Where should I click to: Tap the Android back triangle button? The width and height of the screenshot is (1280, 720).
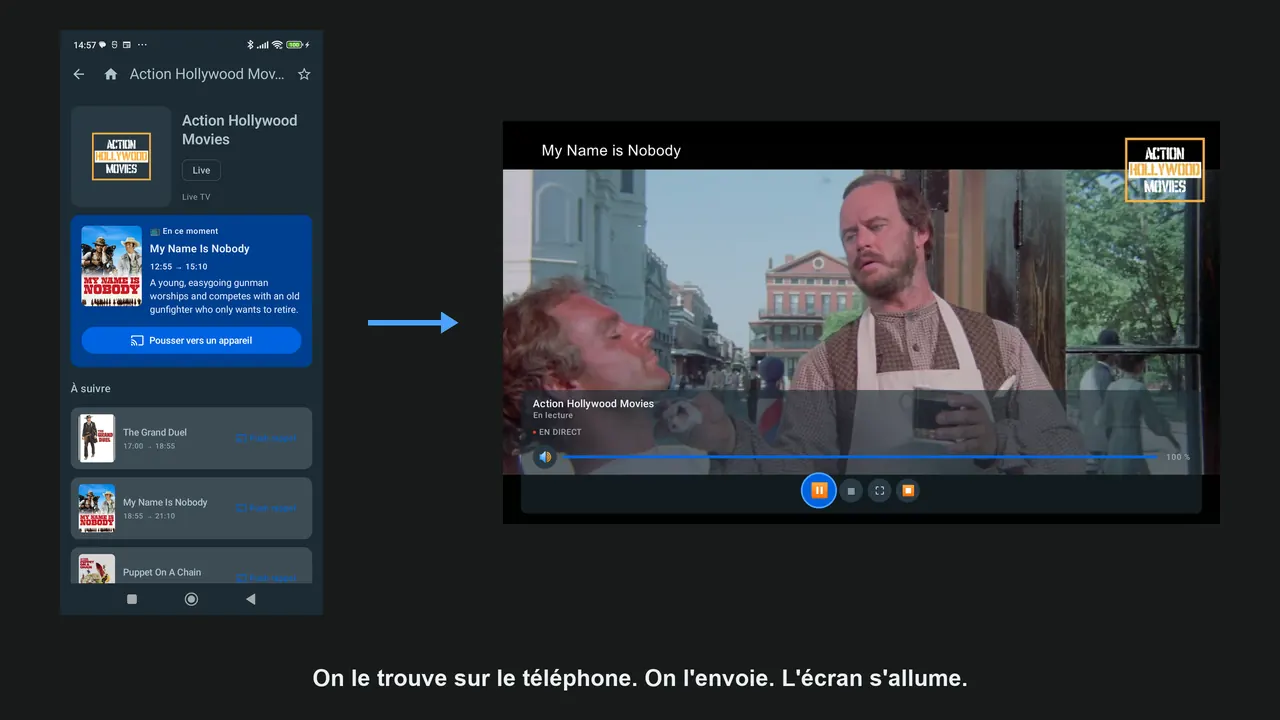click(250, 599)
